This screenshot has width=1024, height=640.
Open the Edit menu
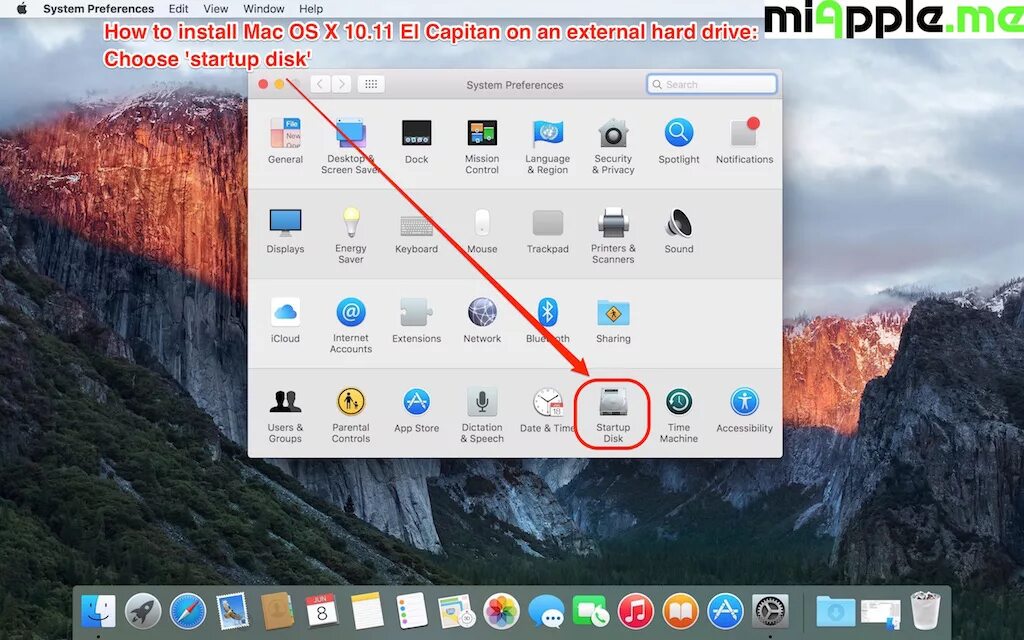click(178, 8)
